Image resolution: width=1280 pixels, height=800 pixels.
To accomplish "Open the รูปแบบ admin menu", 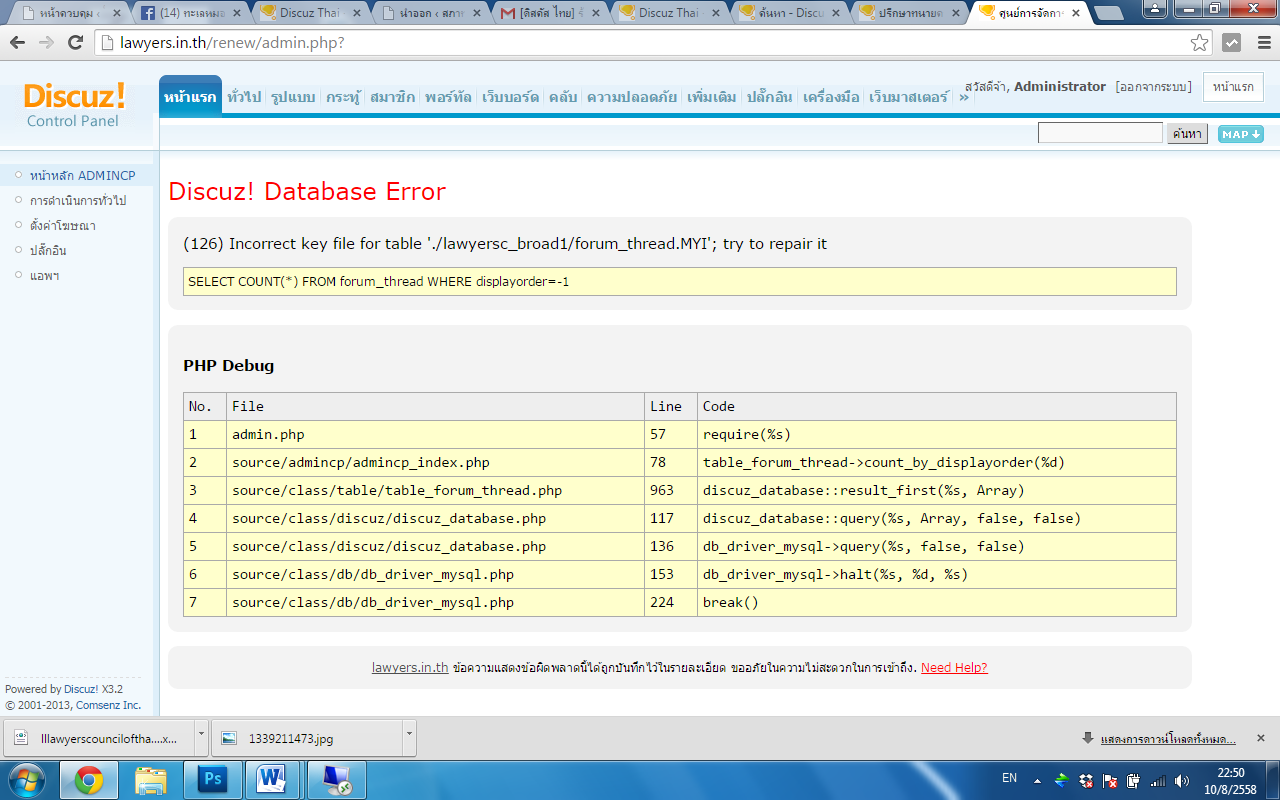I will tap(293, 97).
